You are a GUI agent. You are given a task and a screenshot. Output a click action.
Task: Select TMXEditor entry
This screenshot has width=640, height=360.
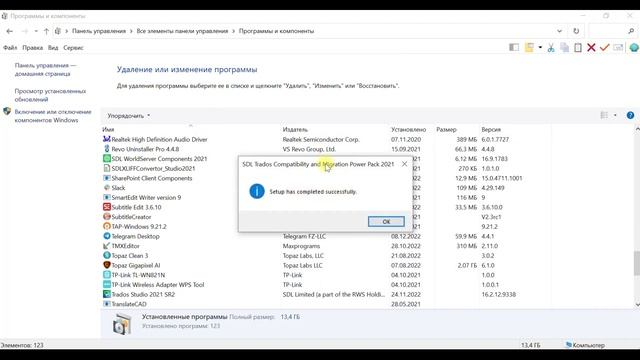click(125, 246)
